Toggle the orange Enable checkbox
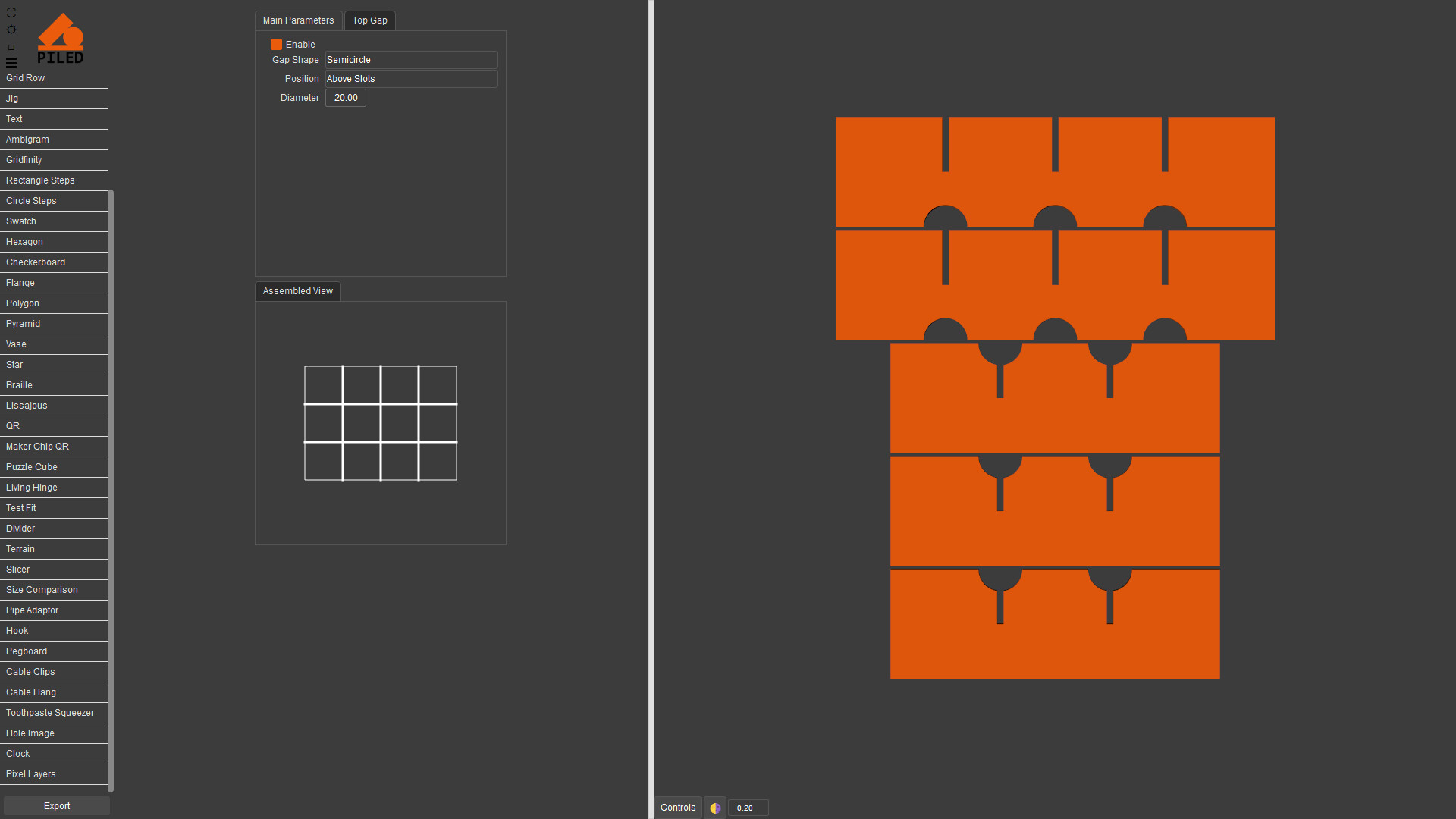1456x819 pixels. tap(276, 45)
